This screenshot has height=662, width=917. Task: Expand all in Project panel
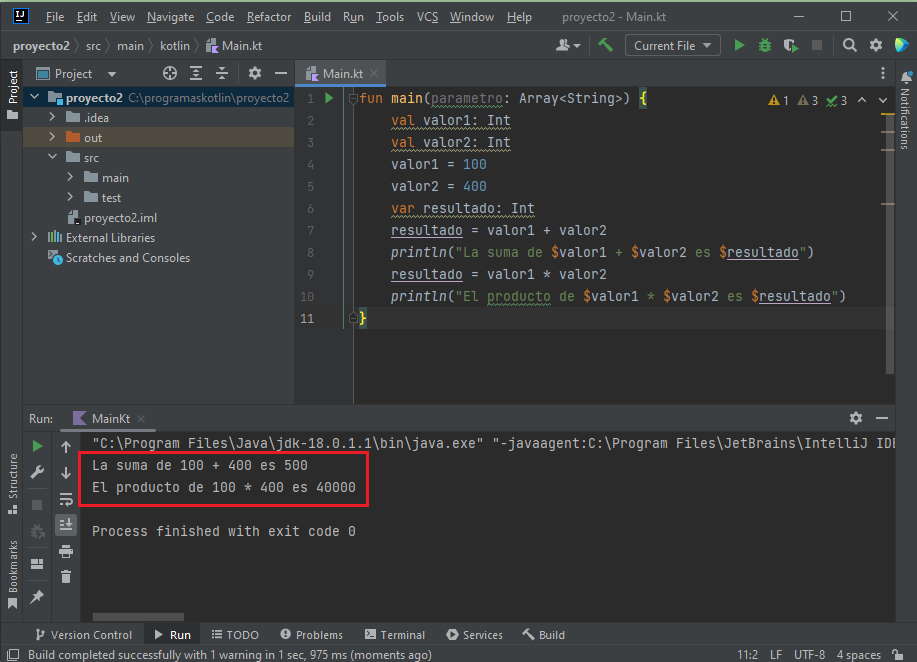pos(196,73)
